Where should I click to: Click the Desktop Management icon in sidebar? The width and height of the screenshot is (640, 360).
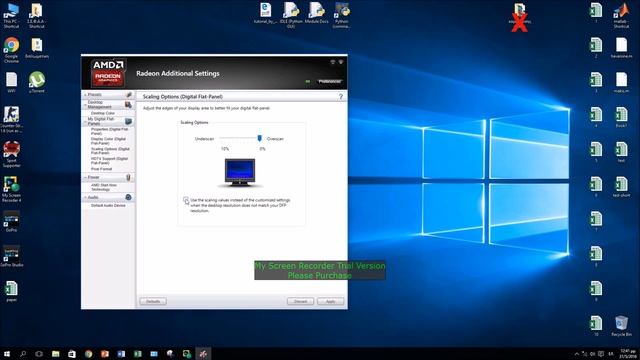point(128,105)
